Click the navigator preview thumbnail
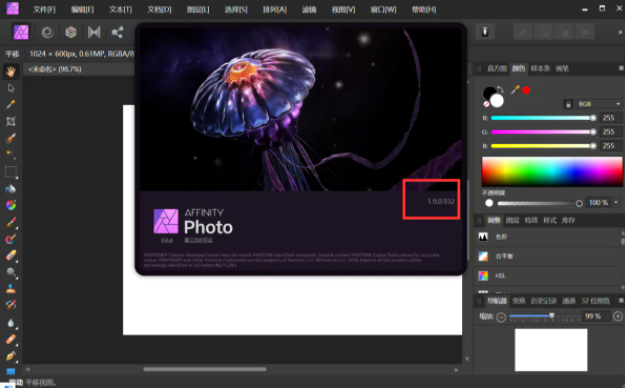This screenshot has height=388, width=625. pyautogui.click(x=551, y=350)
